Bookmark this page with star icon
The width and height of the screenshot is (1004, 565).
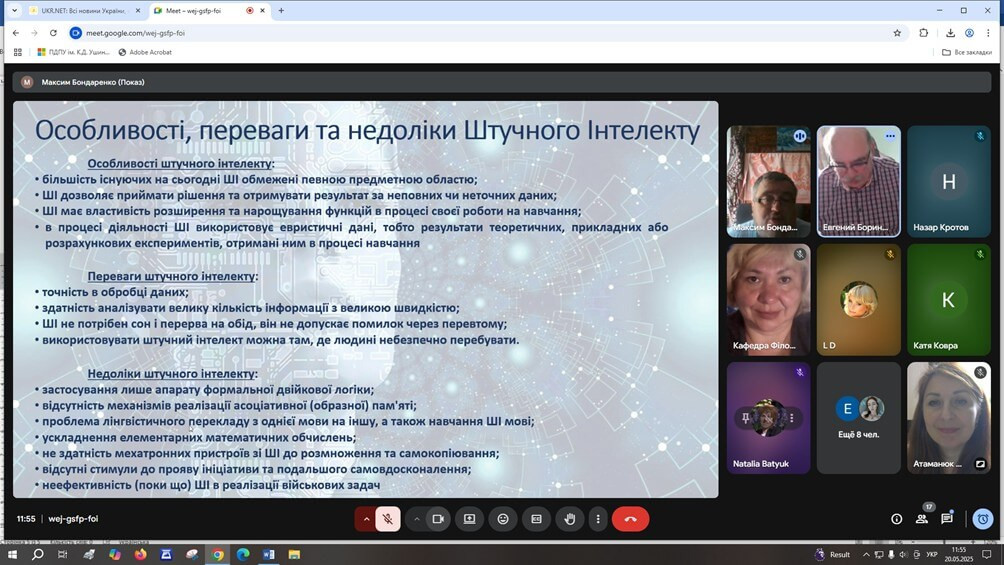(897, 33)
